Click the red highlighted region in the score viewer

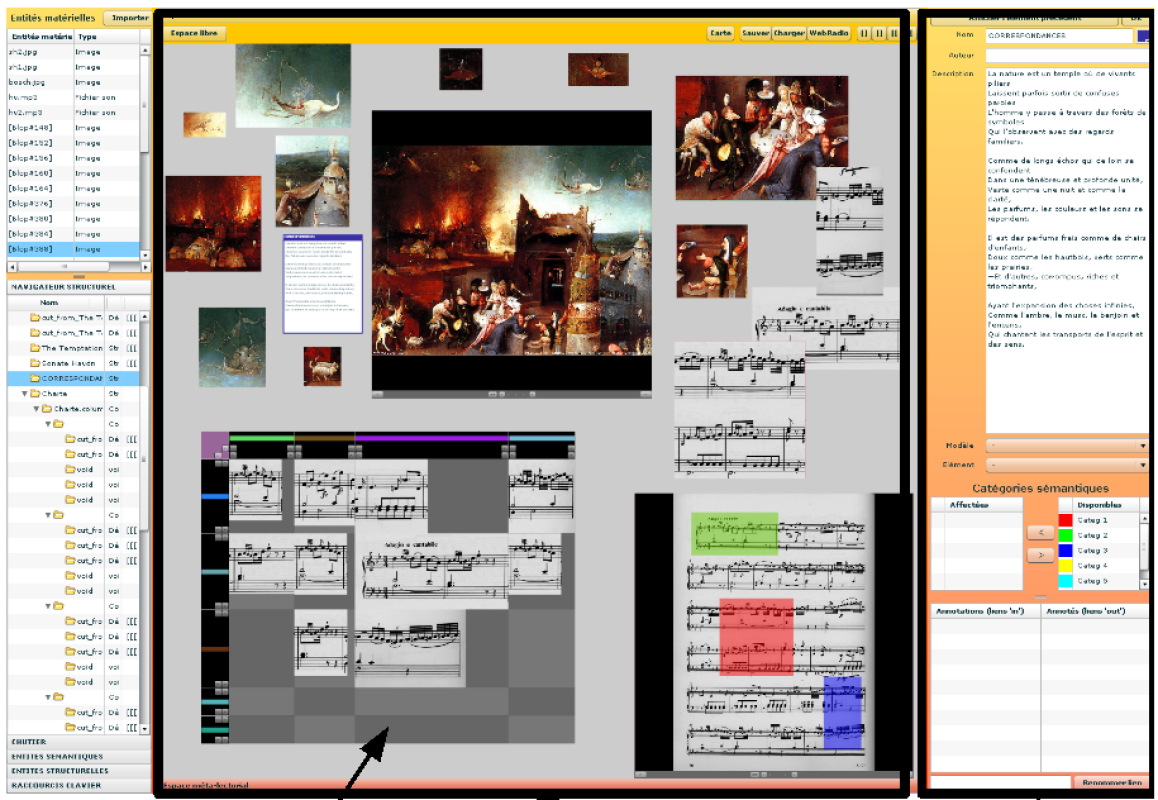(x=756, y=637)
